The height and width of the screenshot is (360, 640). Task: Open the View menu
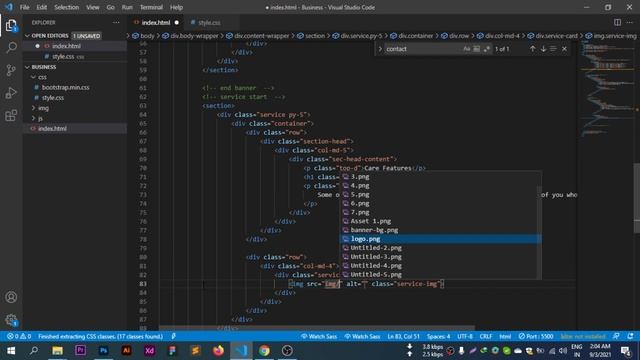tap(93, 7)
